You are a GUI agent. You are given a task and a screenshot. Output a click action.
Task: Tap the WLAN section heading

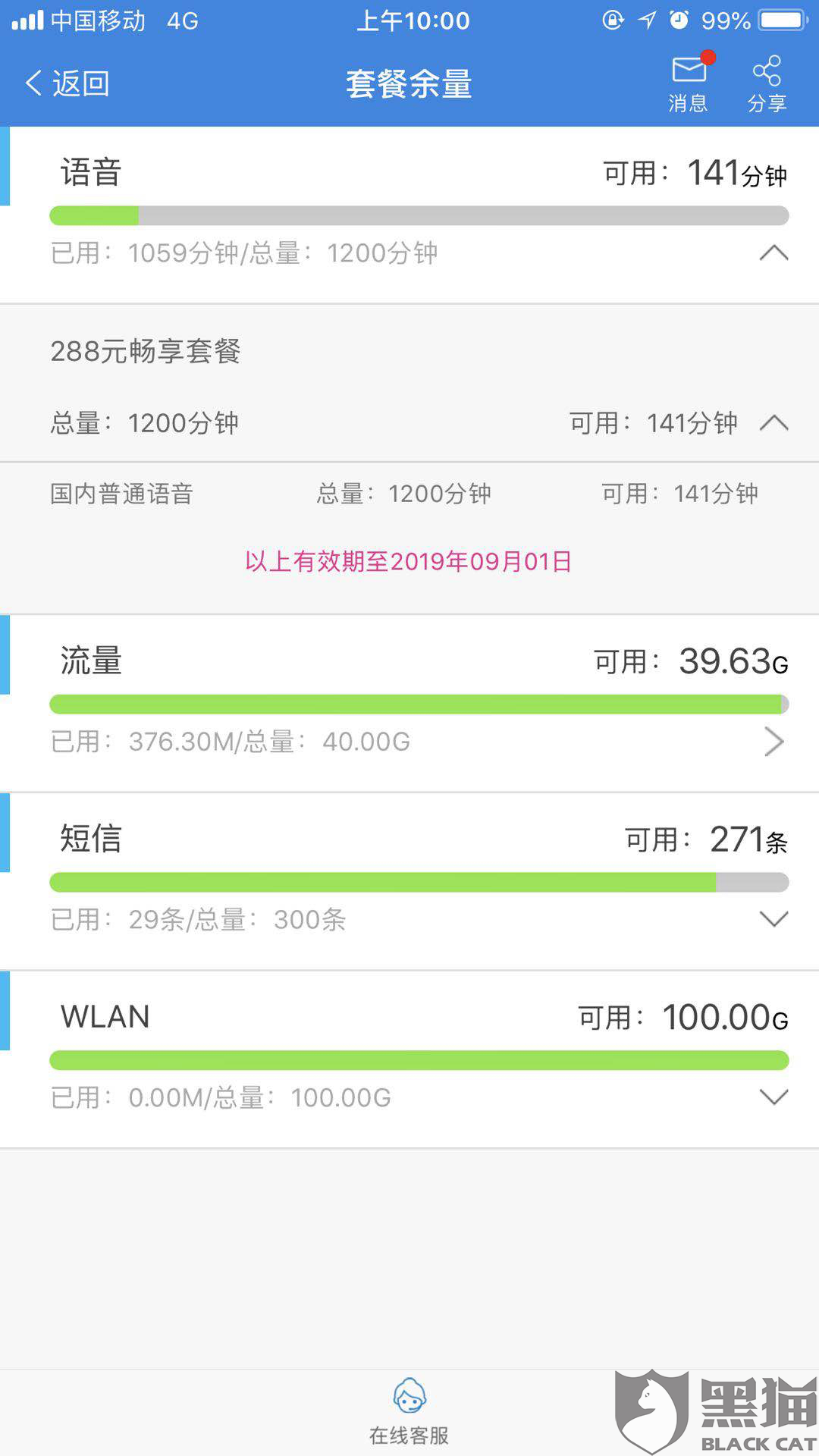105,1017
